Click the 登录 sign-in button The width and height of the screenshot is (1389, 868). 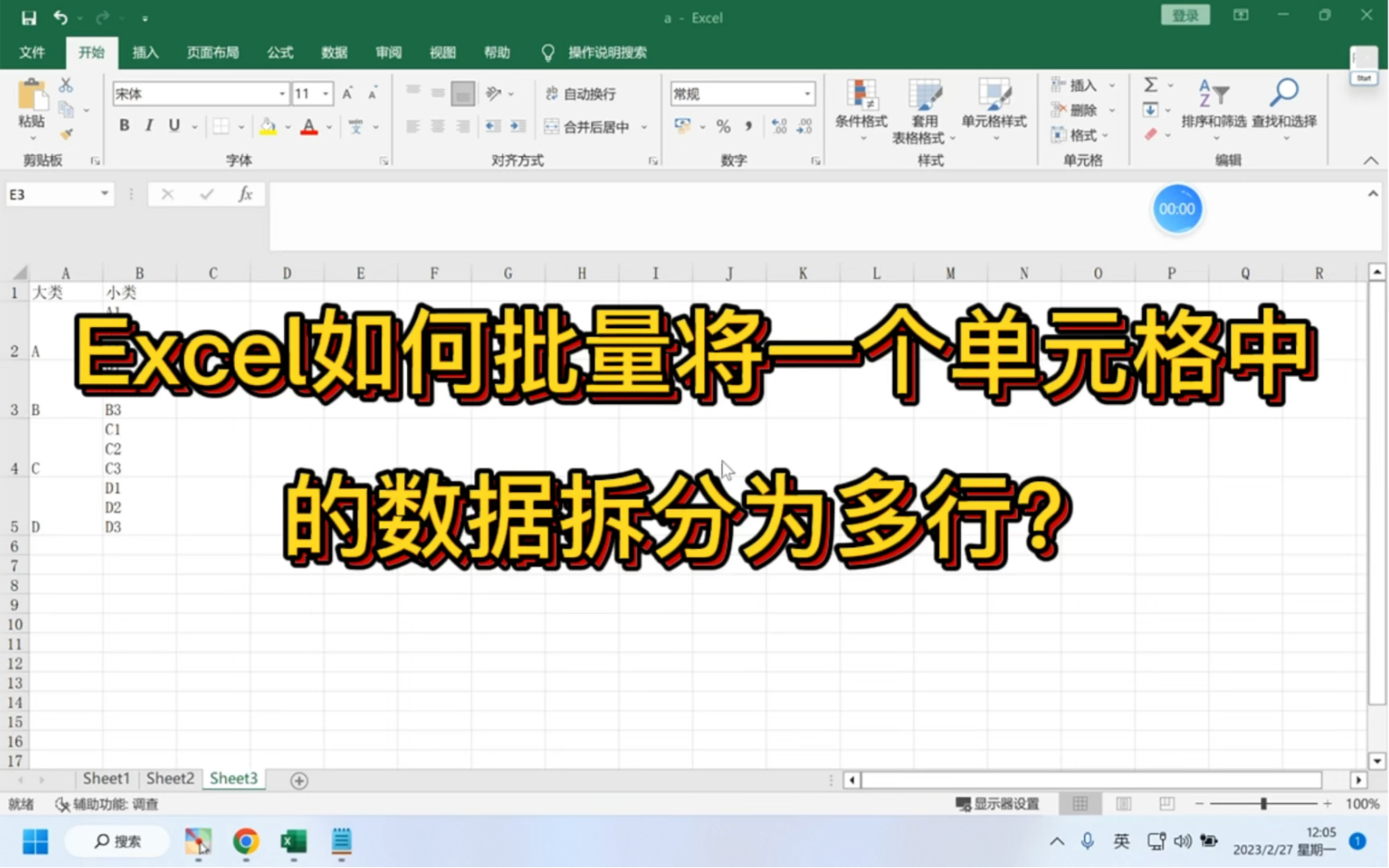tap(1186, 16)
